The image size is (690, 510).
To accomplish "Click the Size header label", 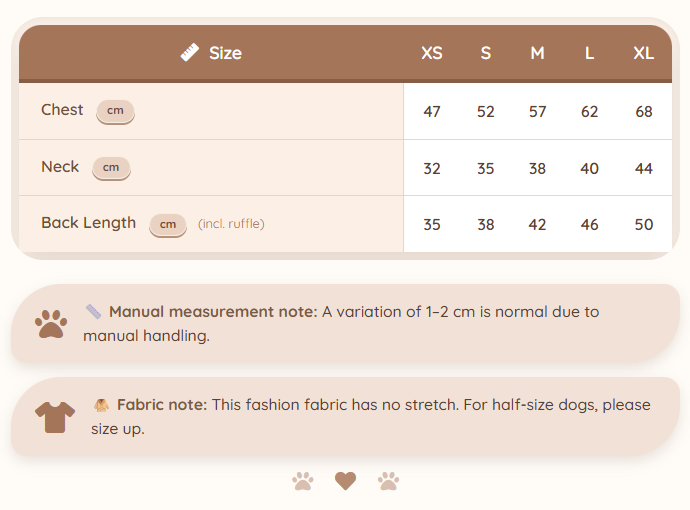I will click(225, 53).
